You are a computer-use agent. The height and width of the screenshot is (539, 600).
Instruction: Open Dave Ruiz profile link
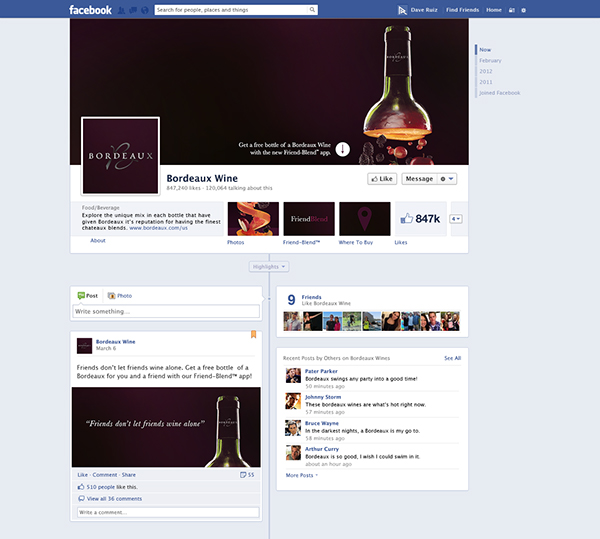pyautogui.click(x=424, y=10)
